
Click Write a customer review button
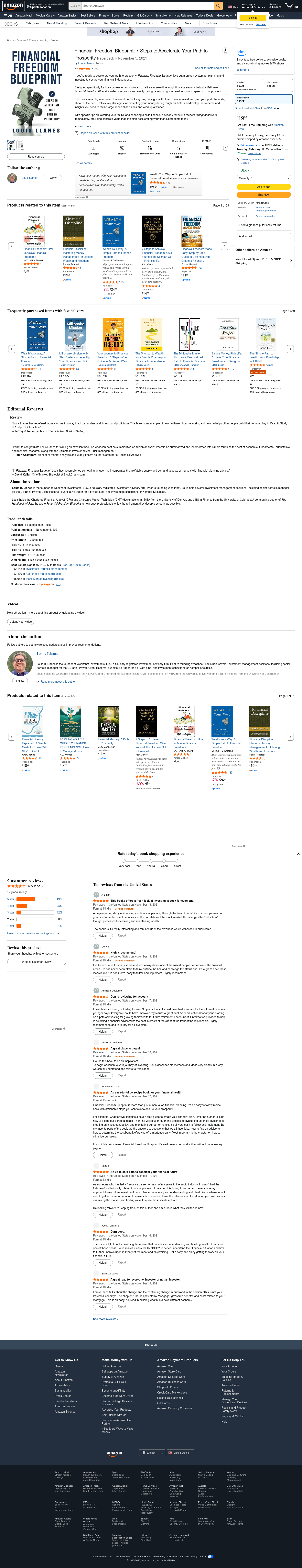click(37, 962)
